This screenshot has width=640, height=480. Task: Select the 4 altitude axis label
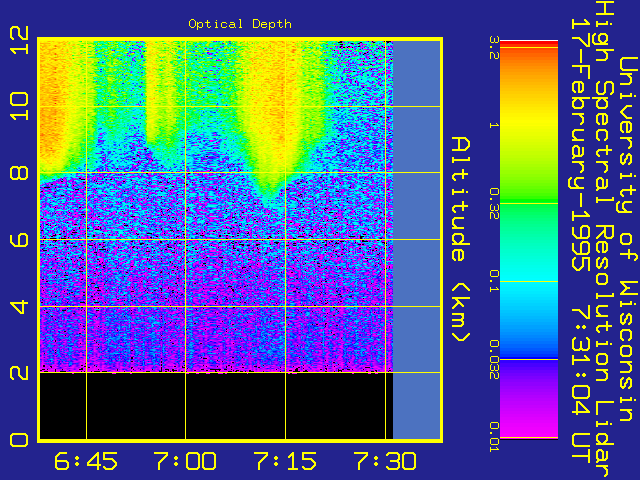pos(19,306)
